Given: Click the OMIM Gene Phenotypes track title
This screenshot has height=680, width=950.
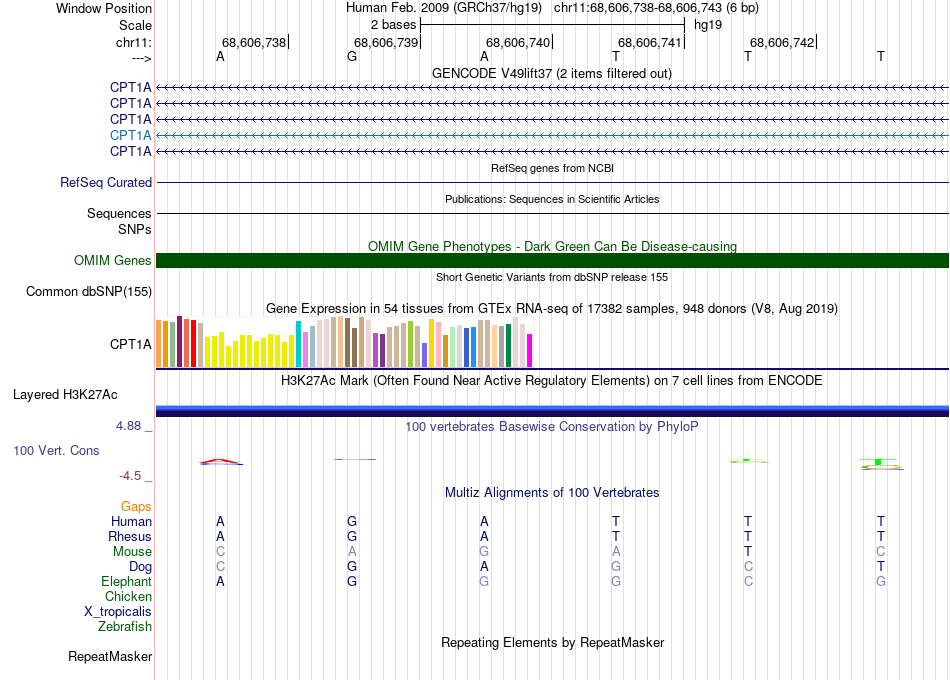Looking at the screenshot, I should point(552,247).
